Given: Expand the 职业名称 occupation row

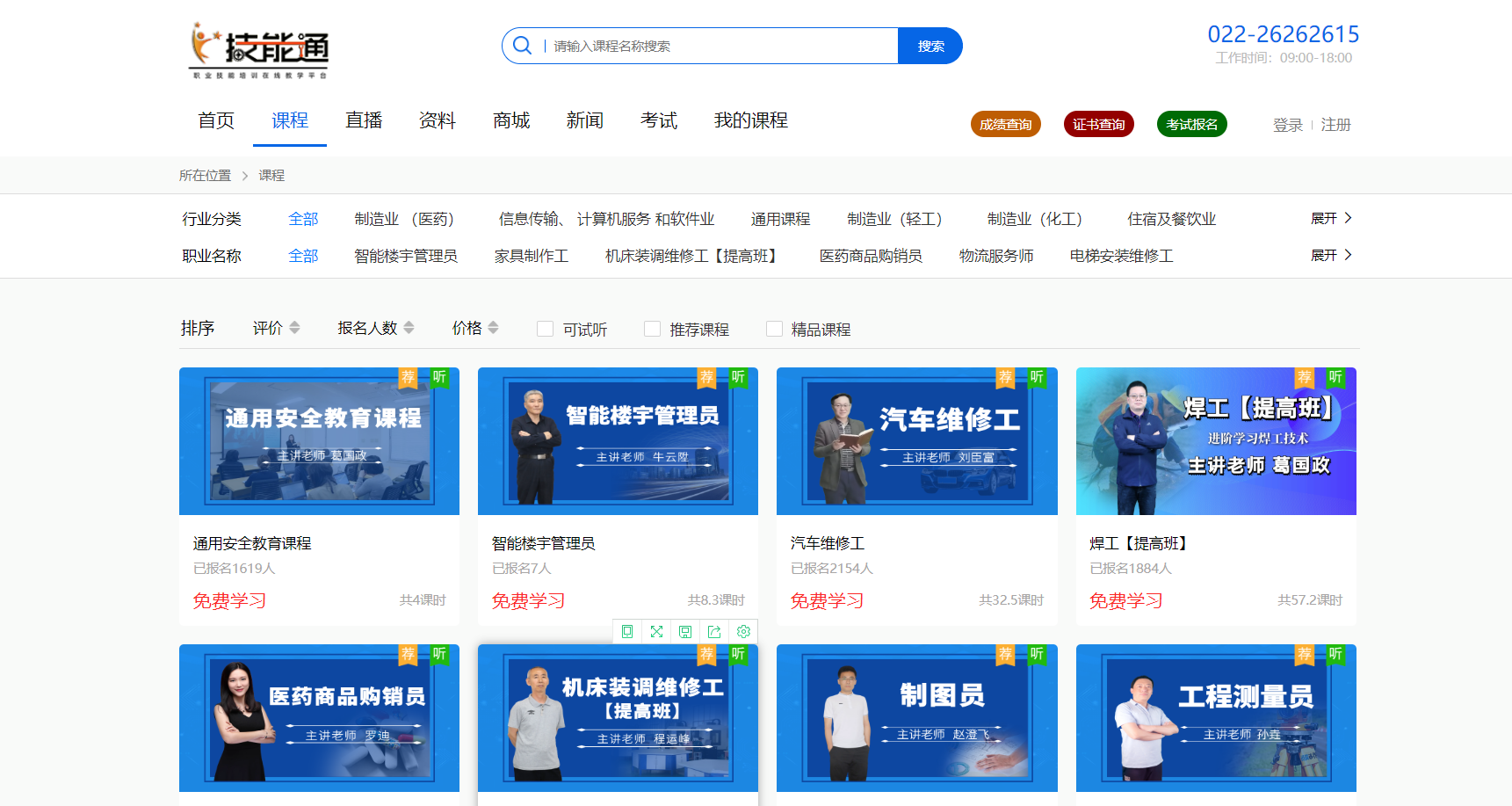Looking at the screenshot, I should (1330, 255).
